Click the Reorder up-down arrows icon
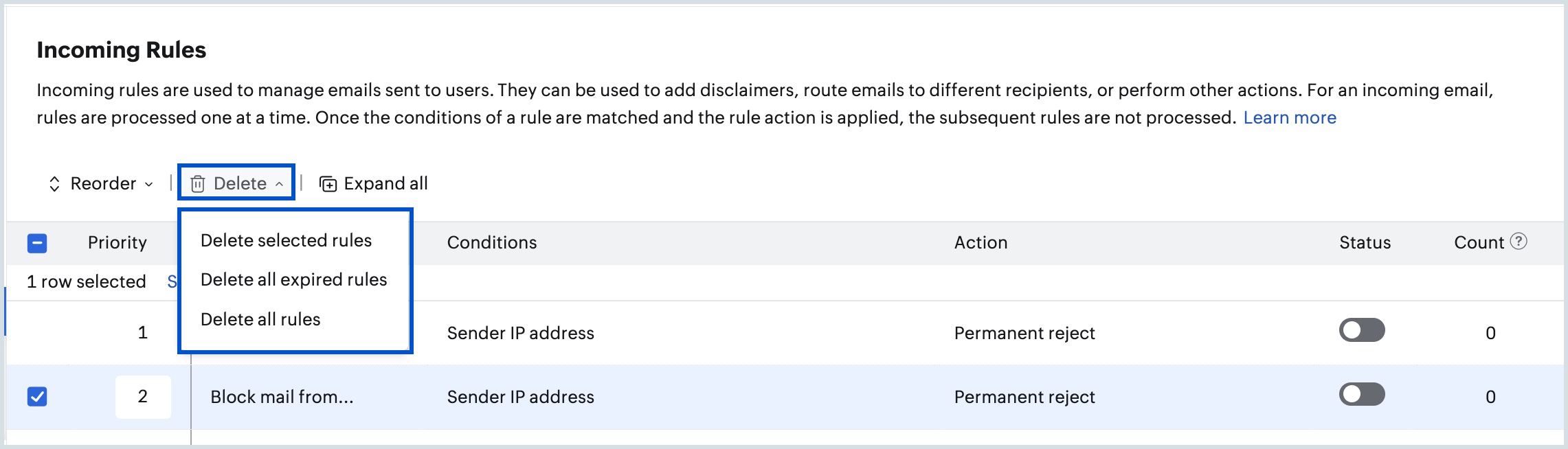 click(x=54, y=184)
